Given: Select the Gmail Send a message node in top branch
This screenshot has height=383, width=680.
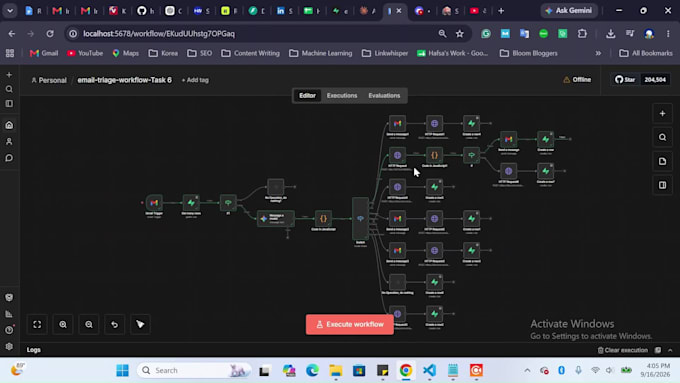Looking at the screenshot, I should pos(397,124).
